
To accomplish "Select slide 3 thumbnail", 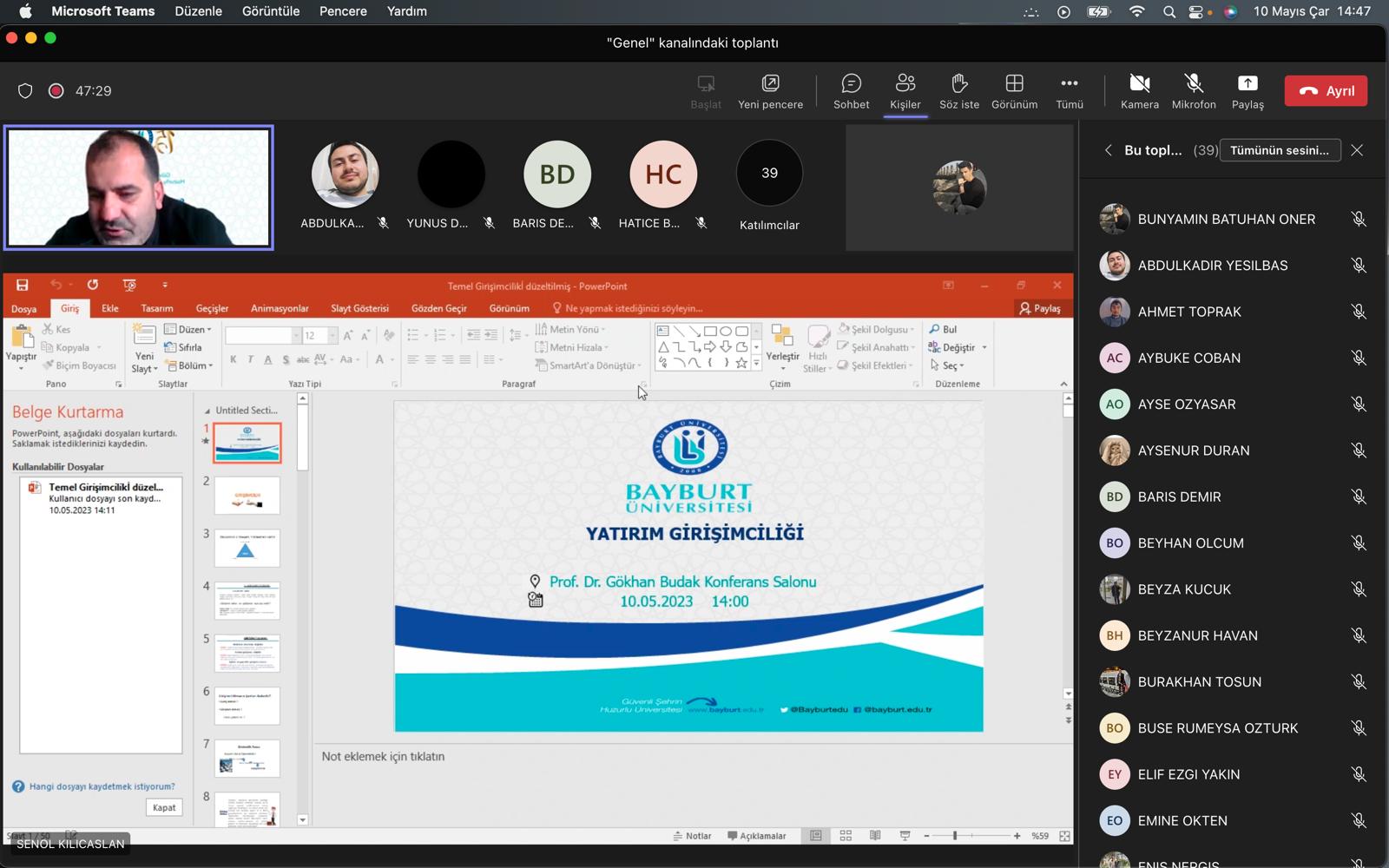I will (x=247, y=549).
